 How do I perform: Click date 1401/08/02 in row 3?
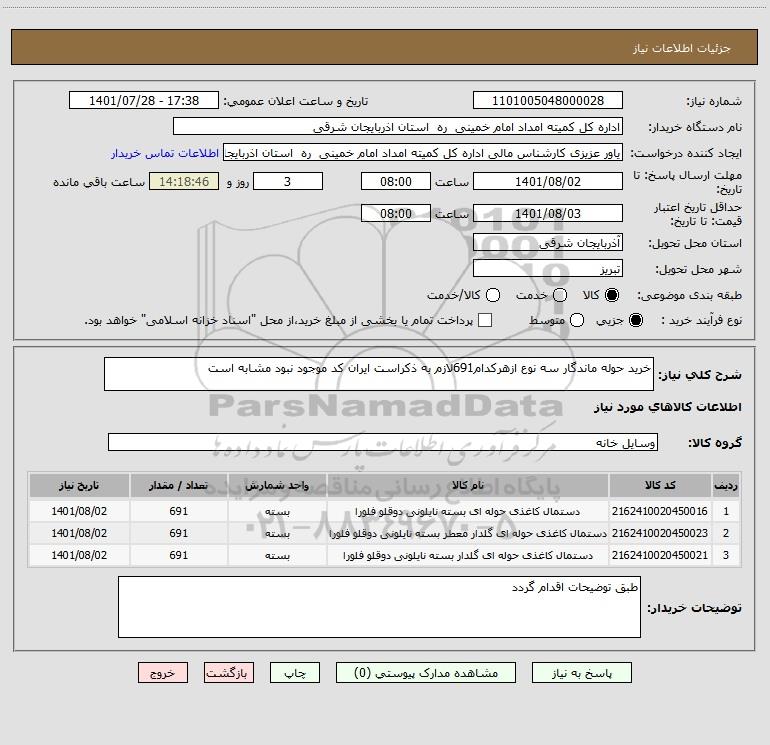[79, 555]
